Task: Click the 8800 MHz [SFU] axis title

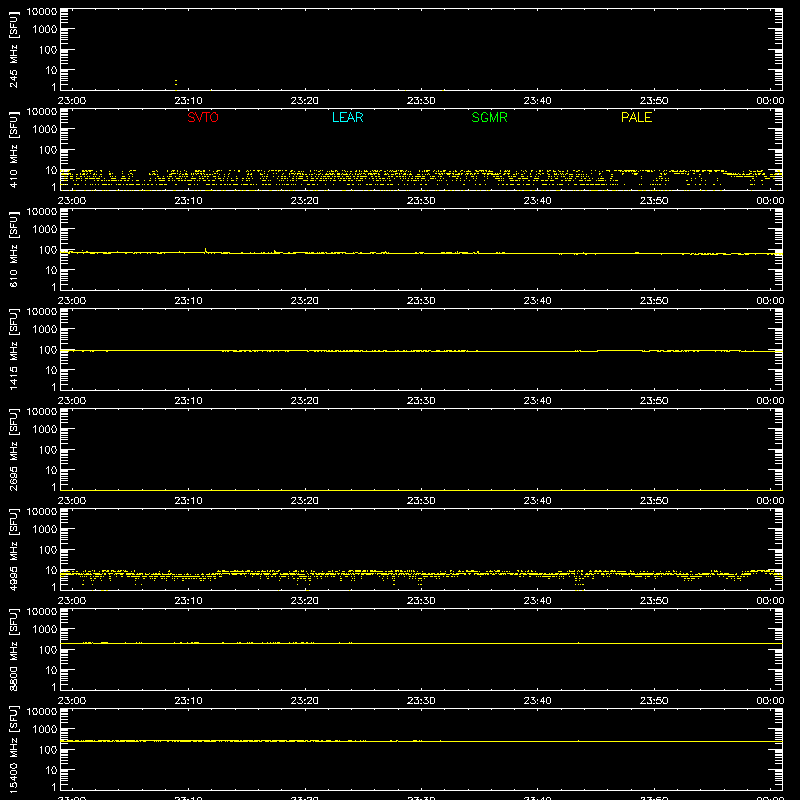Action: click(13, 650)
